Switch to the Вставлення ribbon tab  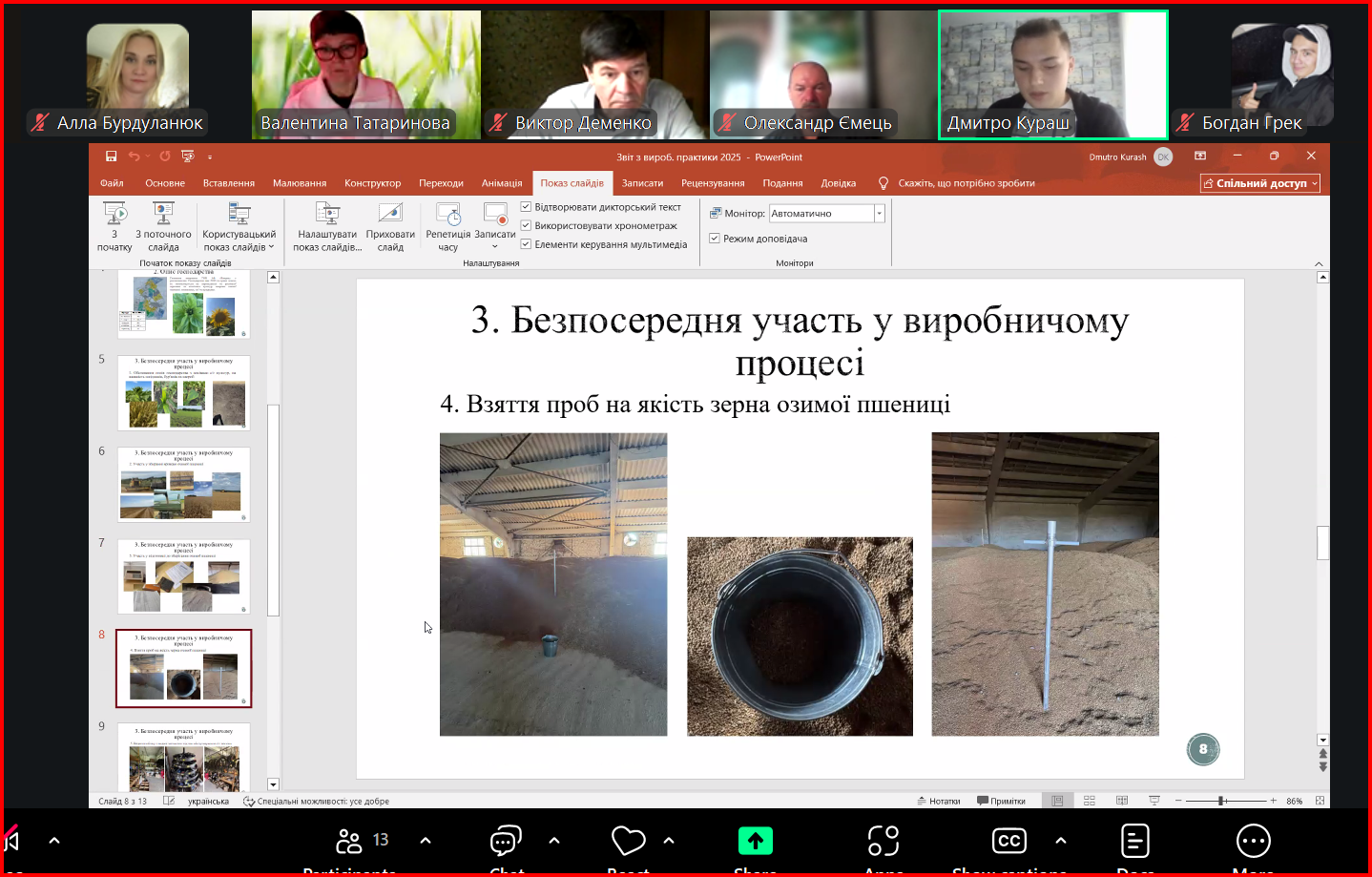pyautogui.click(x=228, y=183)
